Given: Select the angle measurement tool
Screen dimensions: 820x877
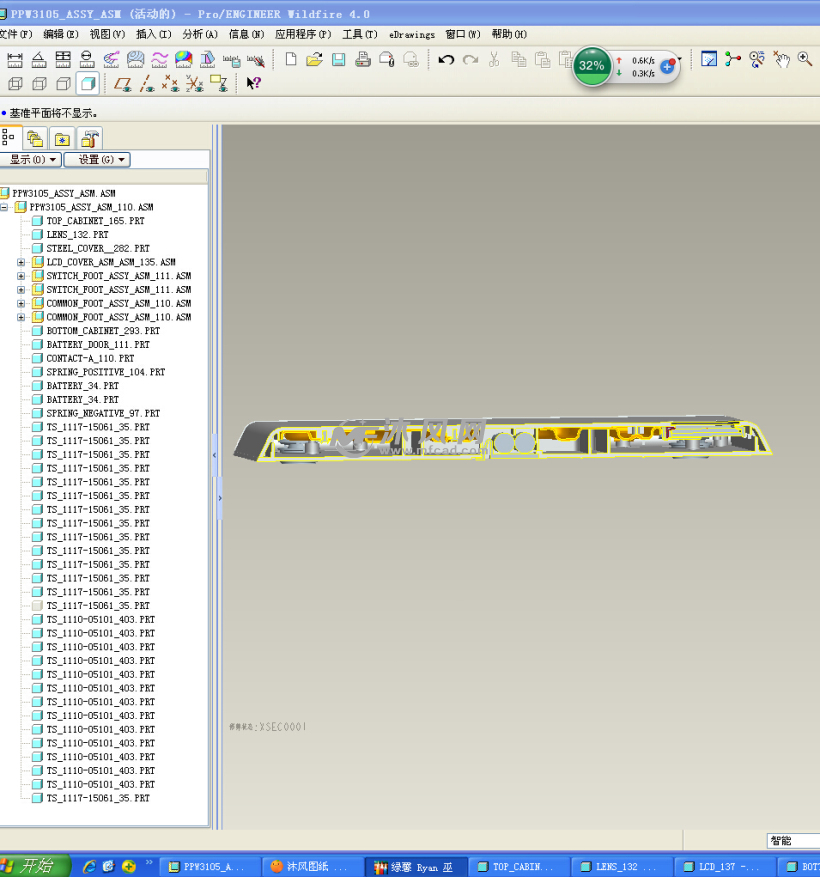Looking at the screenshot, I should click(39, 59).
